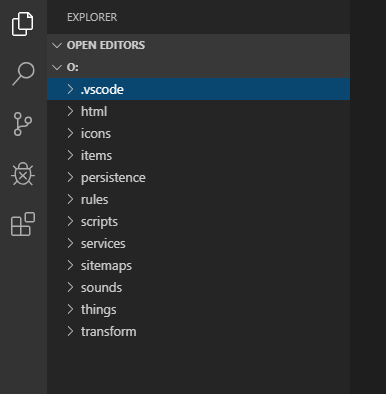The image size is (386, 394).
Task: Expand the scripts folder chevron
Action: click(70, 221)
